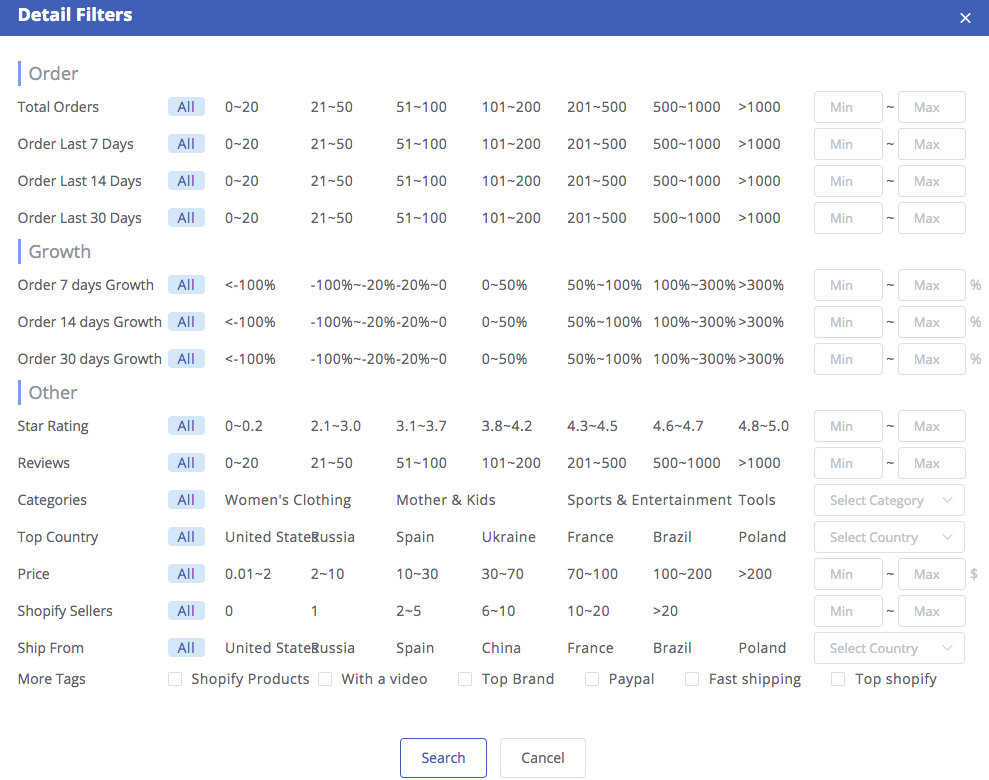This screenshot has width=989, height=780.
Task: Check the Top shopify tag
Action: [x=838, y=679]
